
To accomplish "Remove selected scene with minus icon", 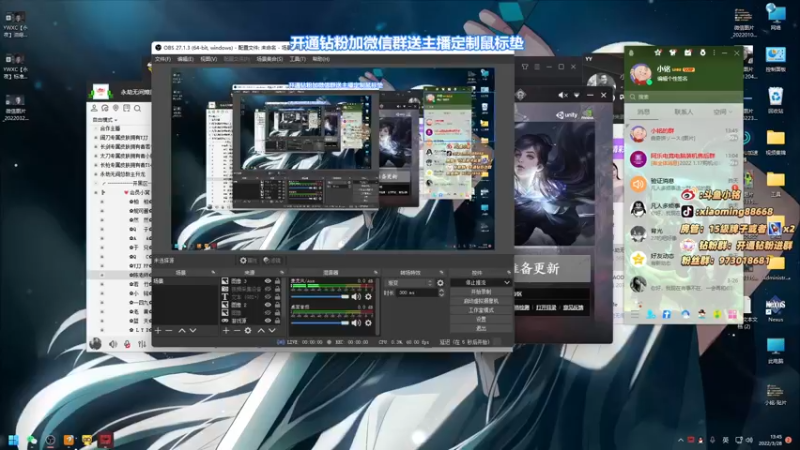I will coord(169,331).
